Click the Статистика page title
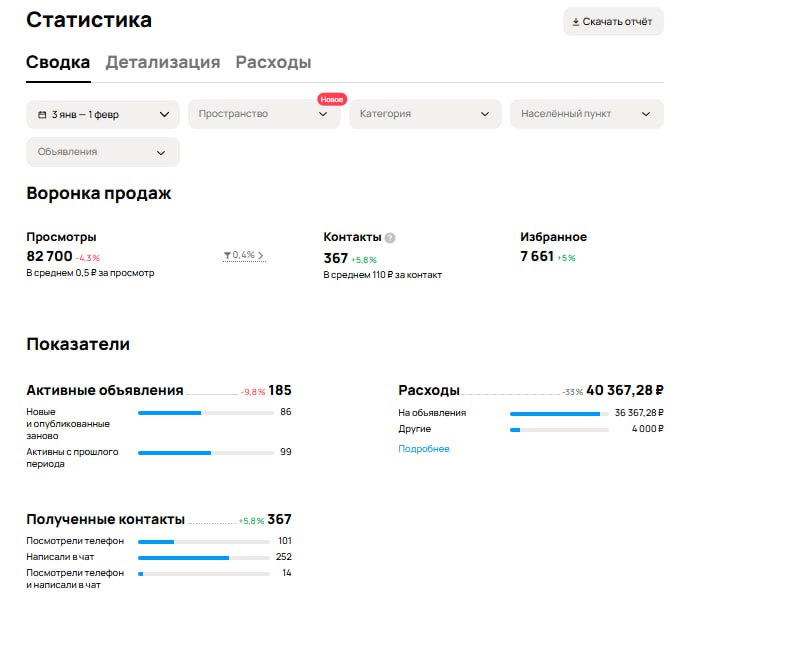 [x=89, y=20]
